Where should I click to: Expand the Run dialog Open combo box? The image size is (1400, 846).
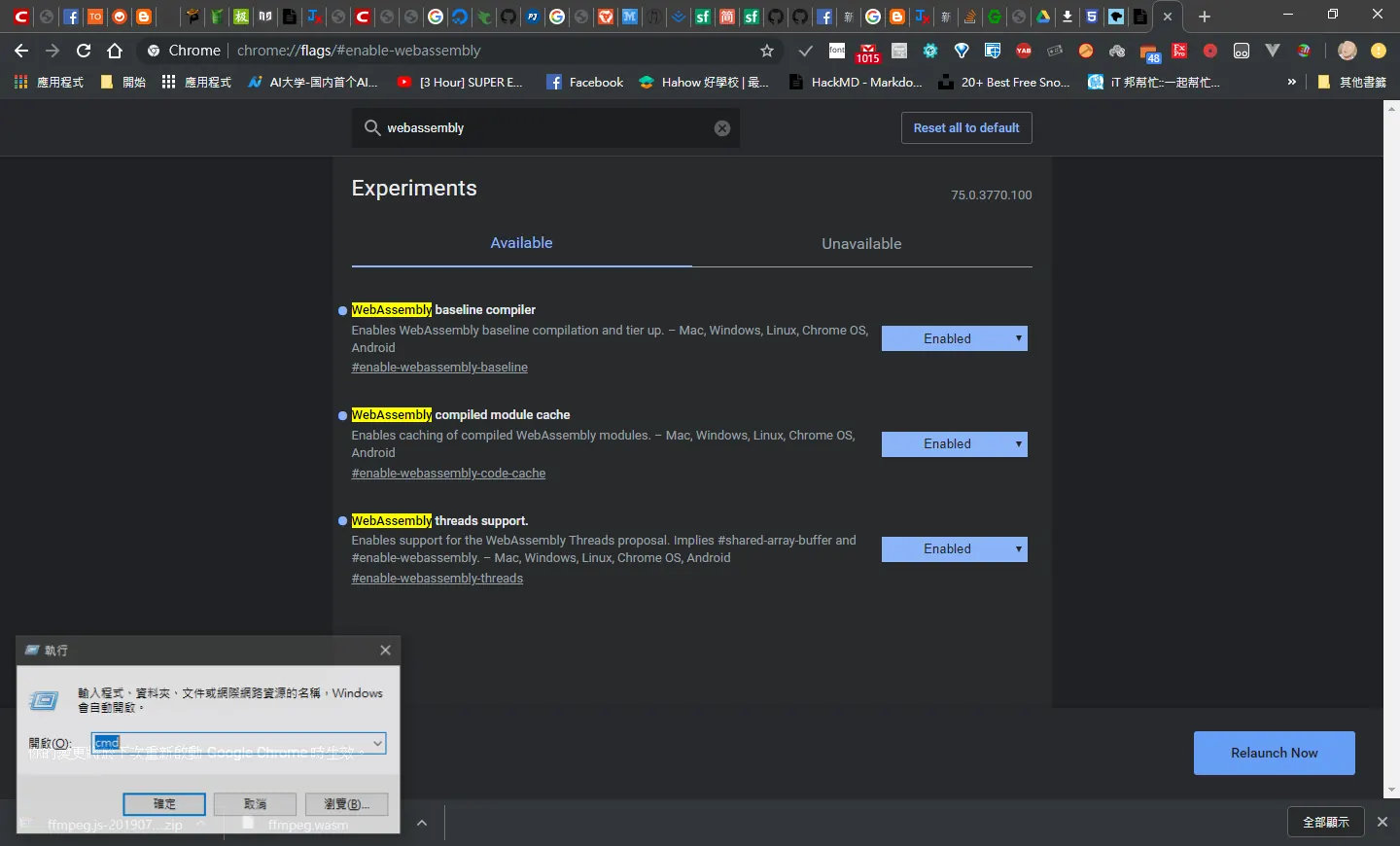tap(377, 743)
